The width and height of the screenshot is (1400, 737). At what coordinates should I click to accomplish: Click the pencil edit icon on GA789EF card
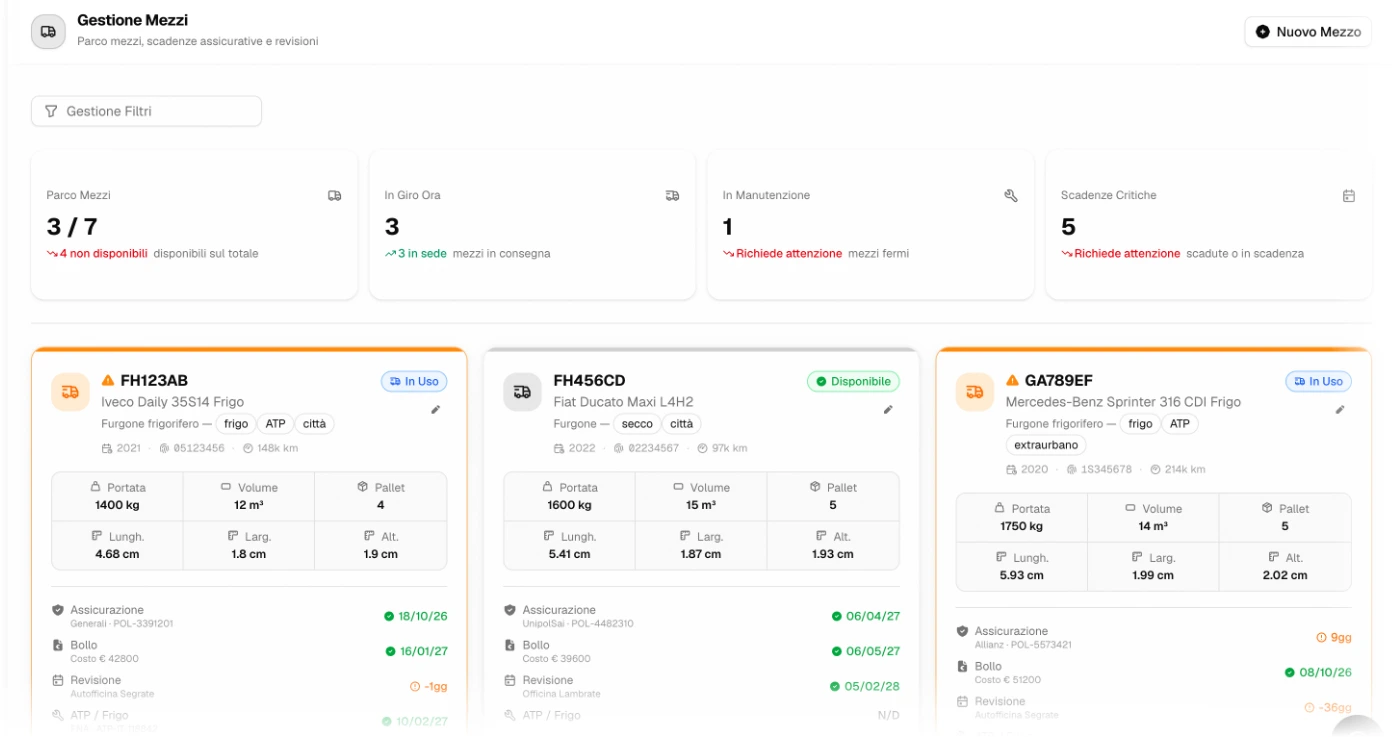point(1340,409)
